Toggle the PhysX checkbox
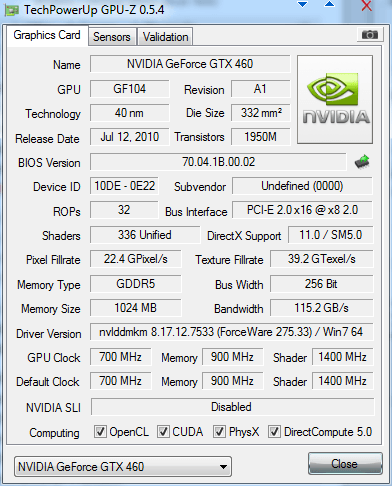 [219, 431]
